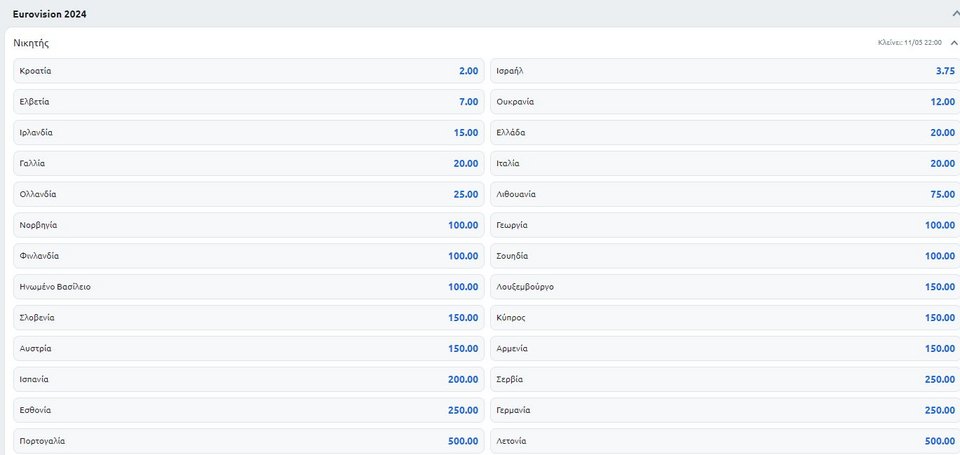
Task: Select Ισραήλ at odds 3.75
Action: [x=725, y=71]
